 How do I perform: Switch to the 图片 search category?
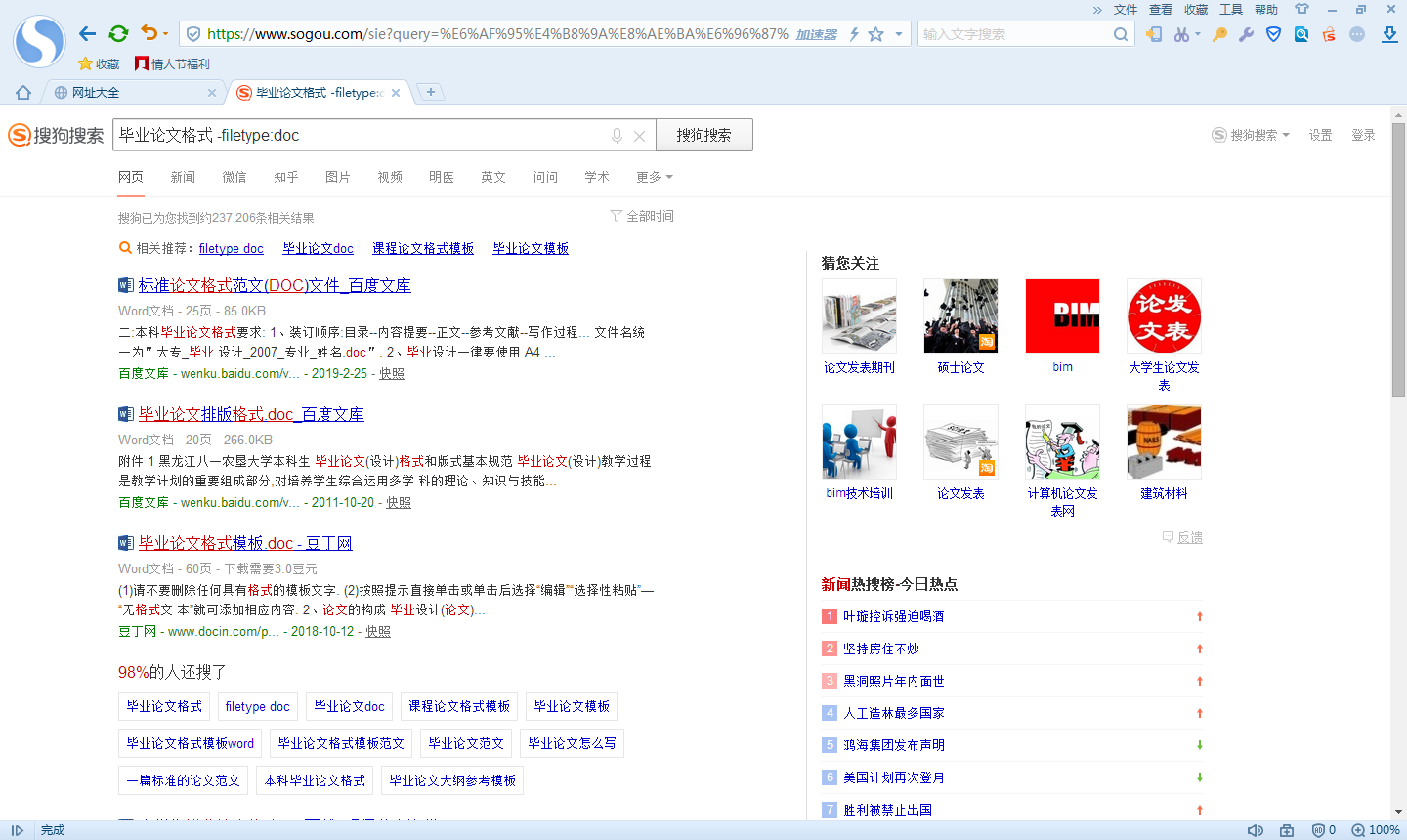(x=338, y=177)
